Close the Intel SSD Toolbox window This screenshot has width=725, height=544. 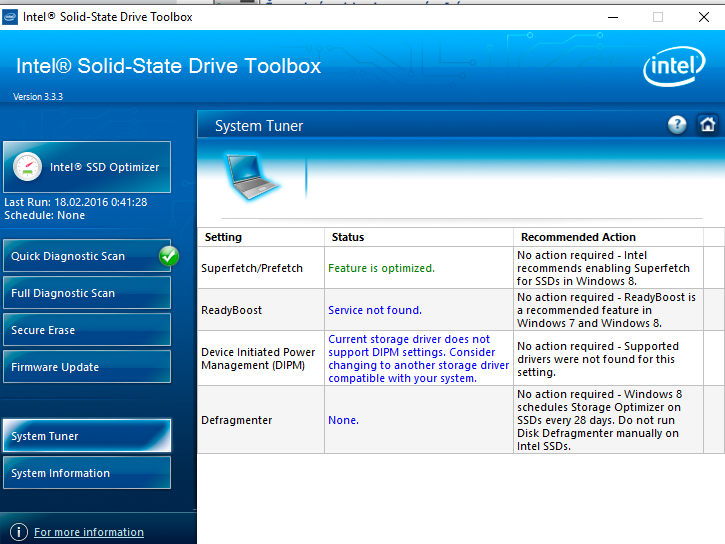tap(704, 17)
